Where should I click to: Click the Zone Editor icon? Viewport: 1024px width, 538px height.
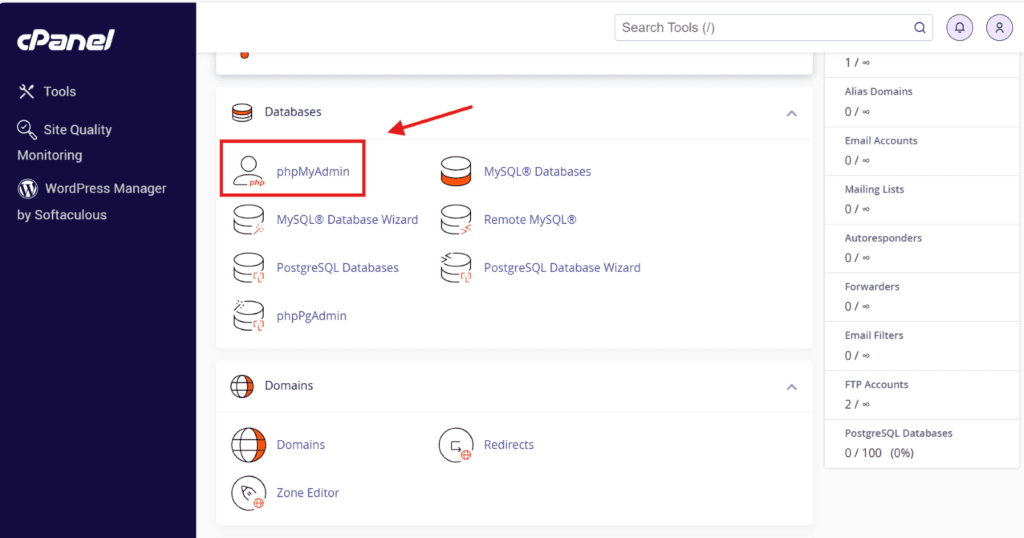click(249, 493)
